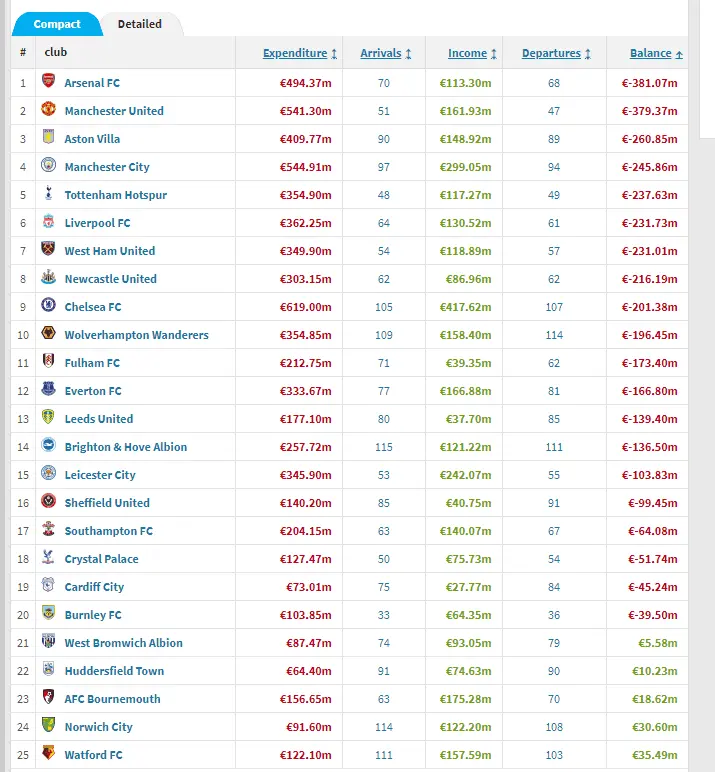Screen dimensions: 715x772
Task: Switch to the Detailed tab
Action: [x=139, y=24]
